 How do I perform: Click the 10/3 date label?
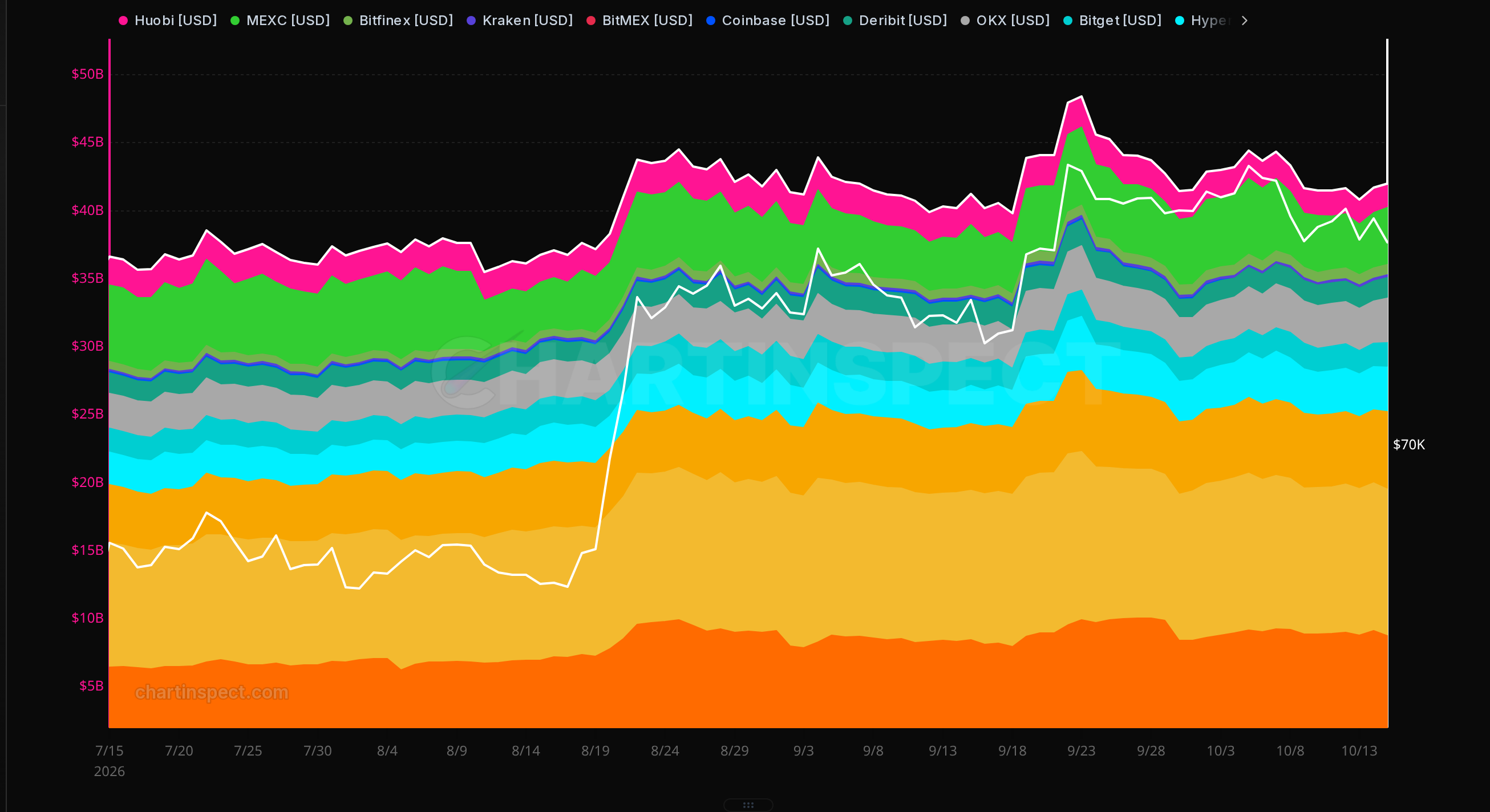[1220, 750]
